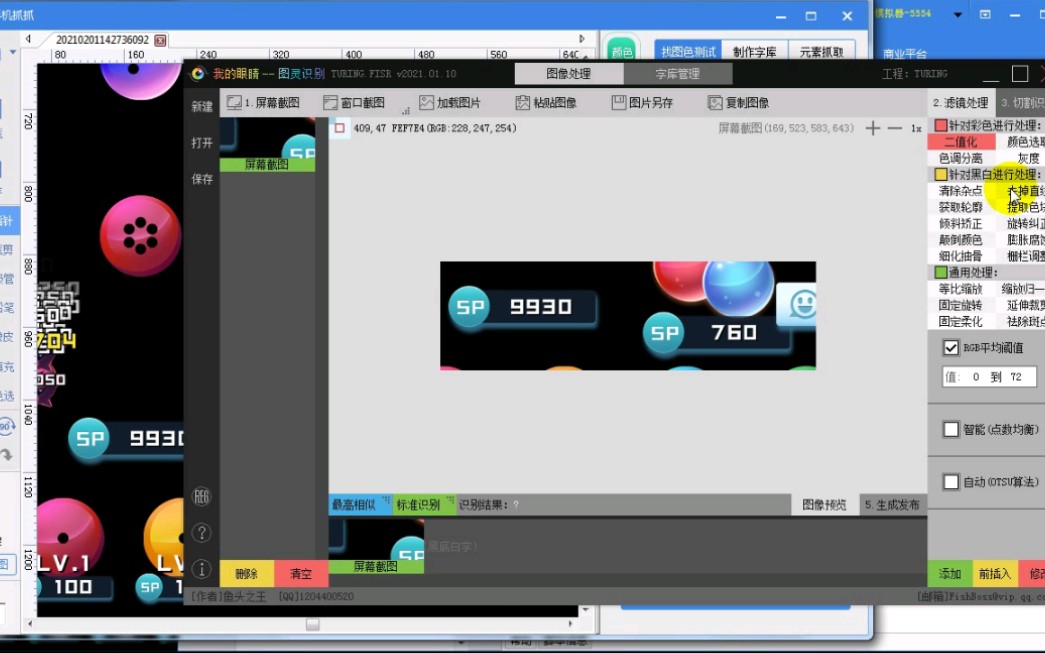
Task: Click the left tab-scroll arrow in back window
Action: pos(28,39)
